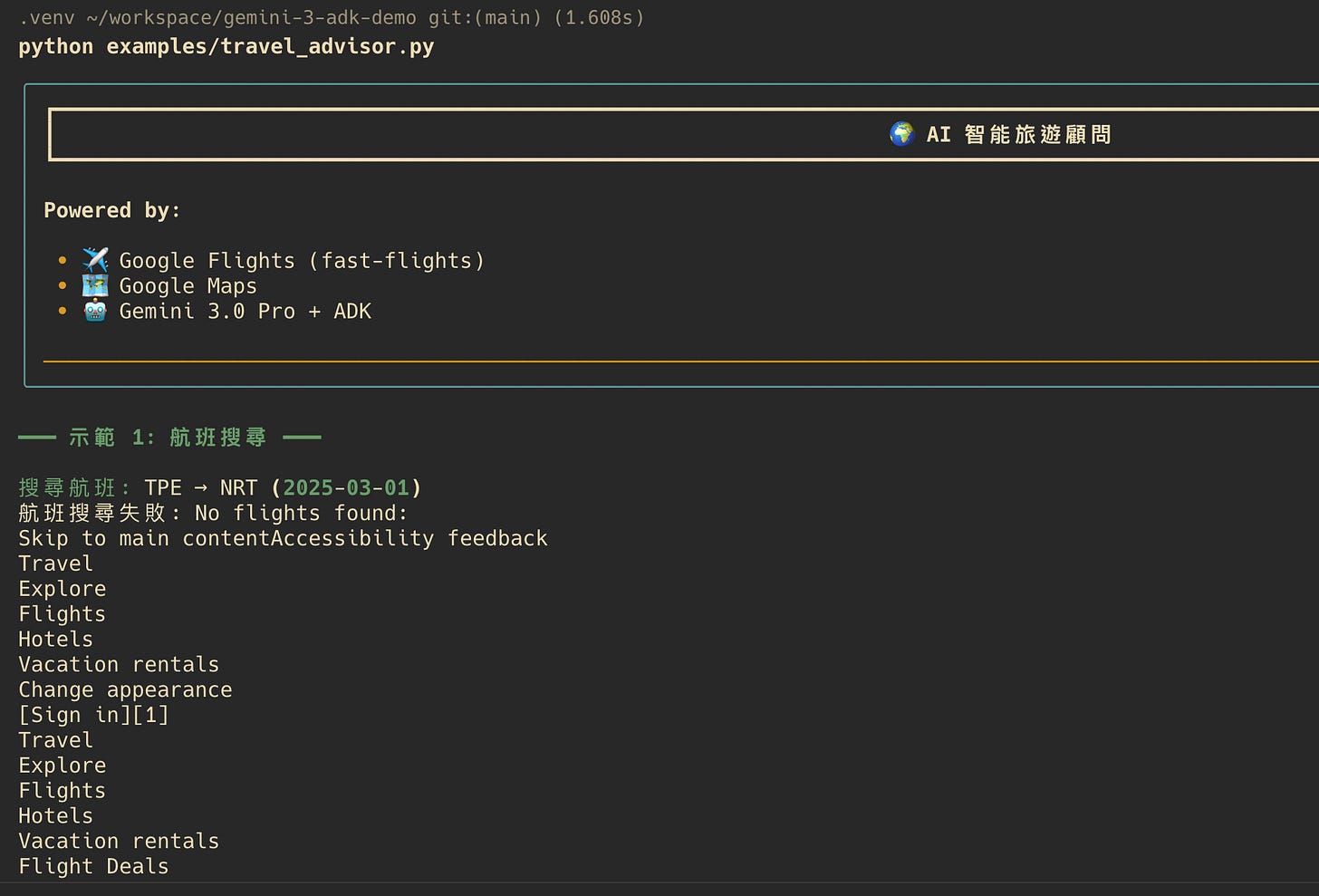
Task: Click the "Change appearance" output line
Action: coord(125,690)
